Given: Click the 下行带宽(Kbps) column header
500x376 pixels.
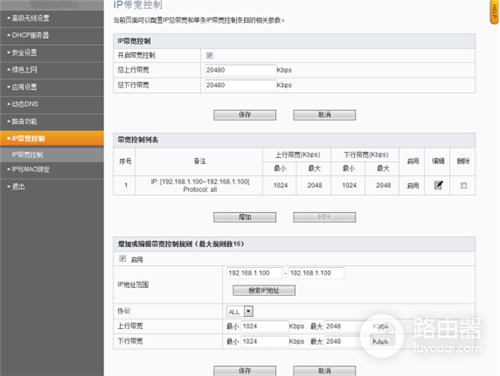Looking at the screenshot, I should pos(366,155).
